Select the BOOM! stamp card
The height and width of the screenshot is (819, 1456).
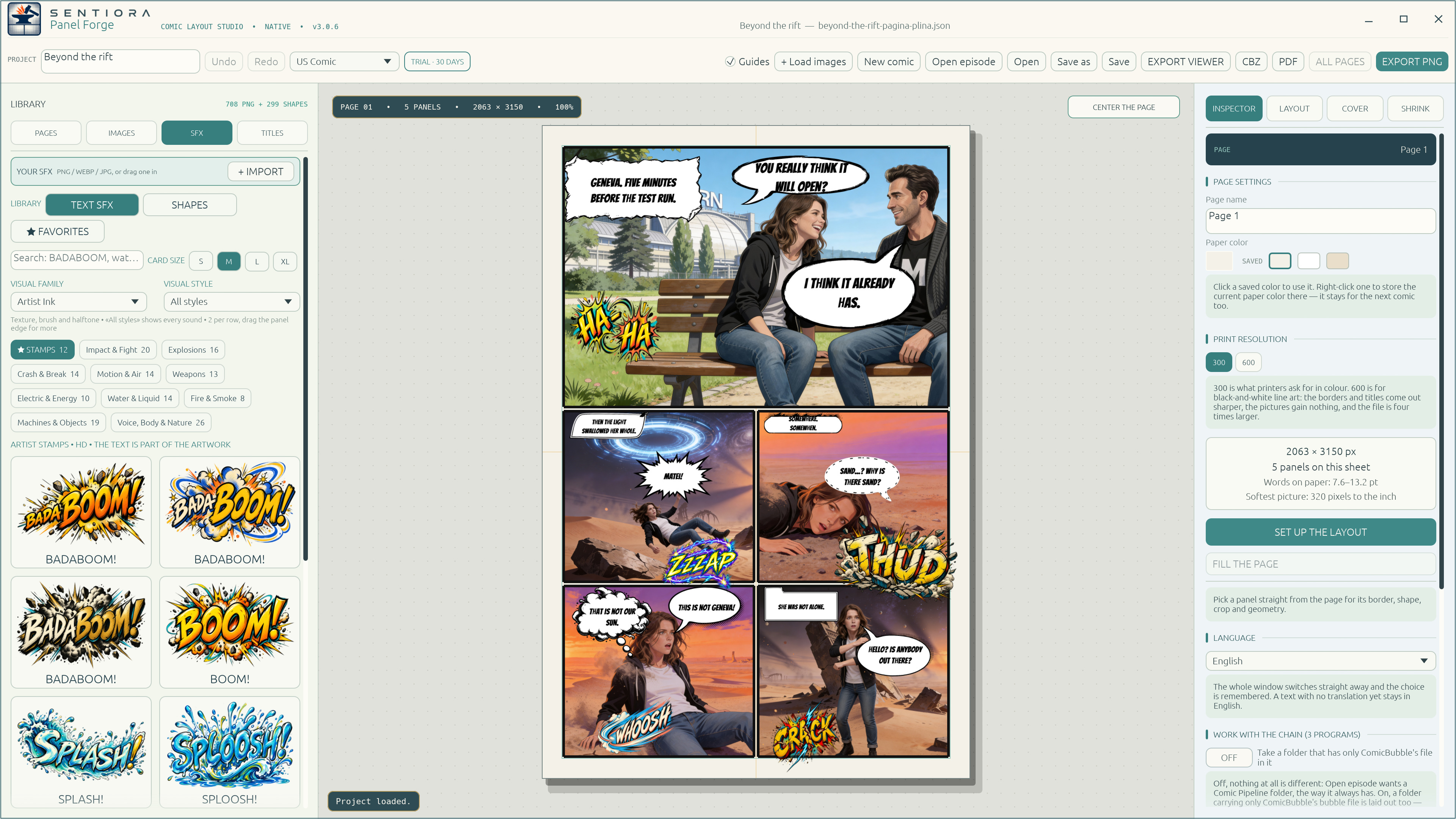pos(229,632)
